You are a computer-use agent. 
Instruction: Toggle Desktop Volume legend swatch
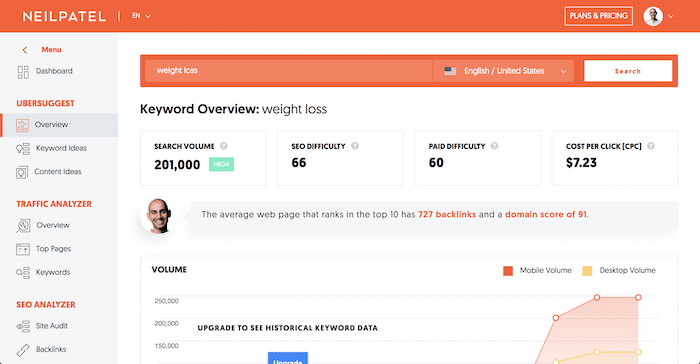pyautogui.click(x=587, y=271)
